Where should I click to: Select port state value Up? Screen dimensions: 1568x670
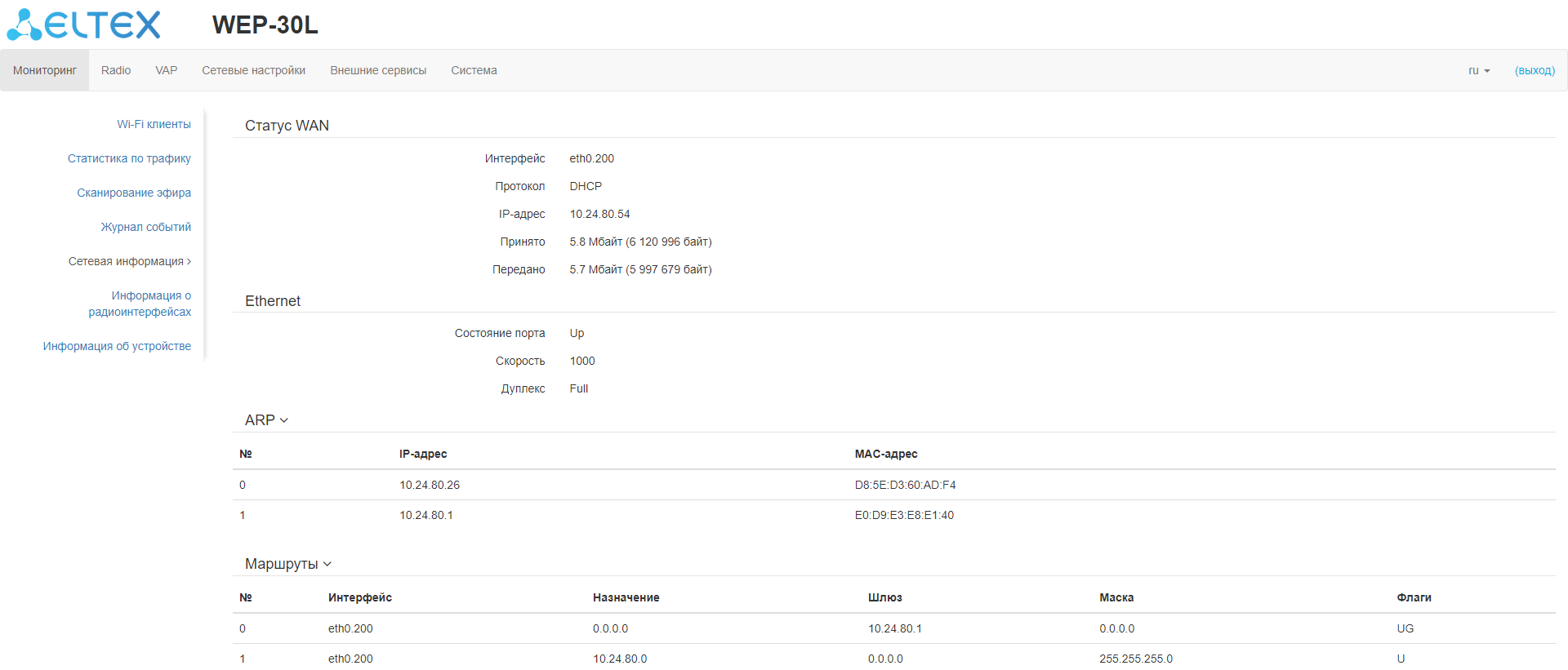point(577,333)
